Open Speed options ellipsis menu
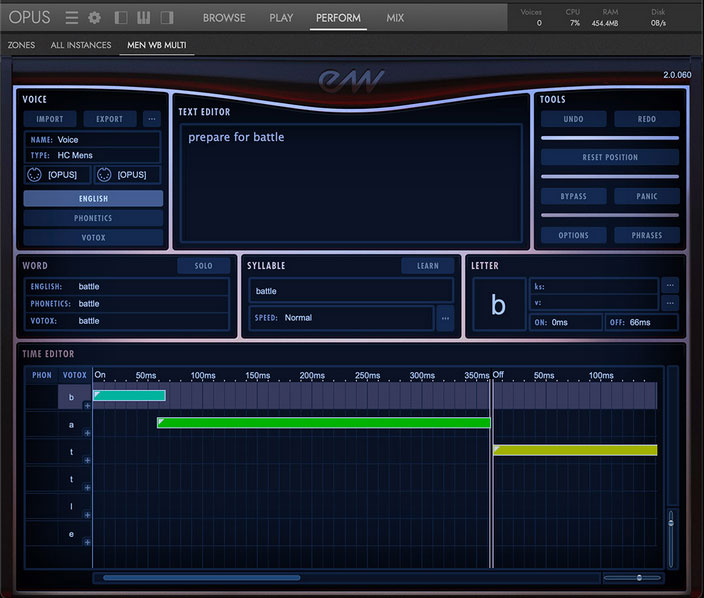The image size is (704, 598). (445, 318)
